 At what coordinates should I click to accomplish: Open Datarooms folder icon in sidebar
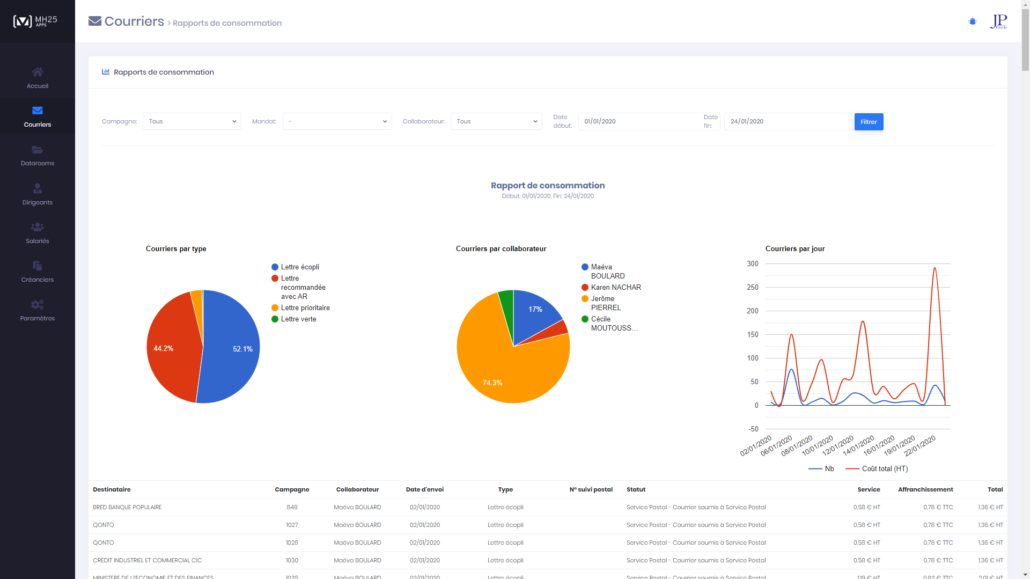point(37,150)
